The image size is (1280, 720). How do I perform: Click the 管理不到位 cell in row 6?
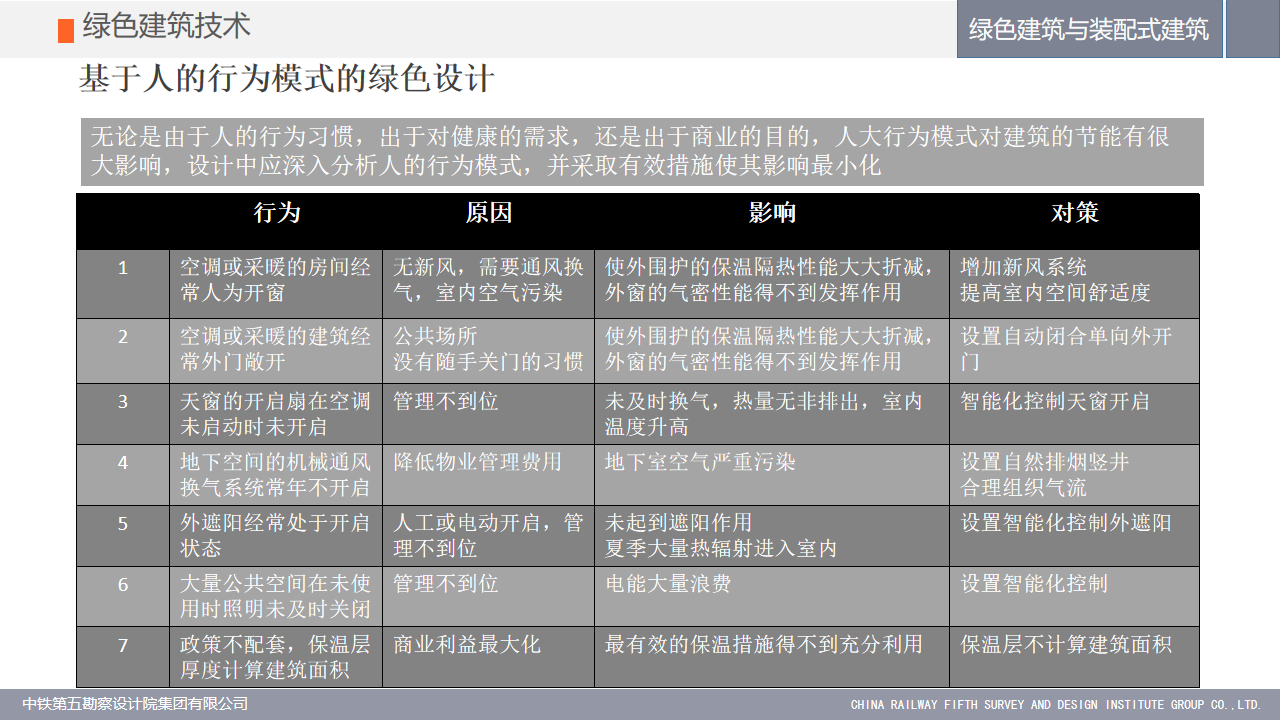[x=488, y=597]
